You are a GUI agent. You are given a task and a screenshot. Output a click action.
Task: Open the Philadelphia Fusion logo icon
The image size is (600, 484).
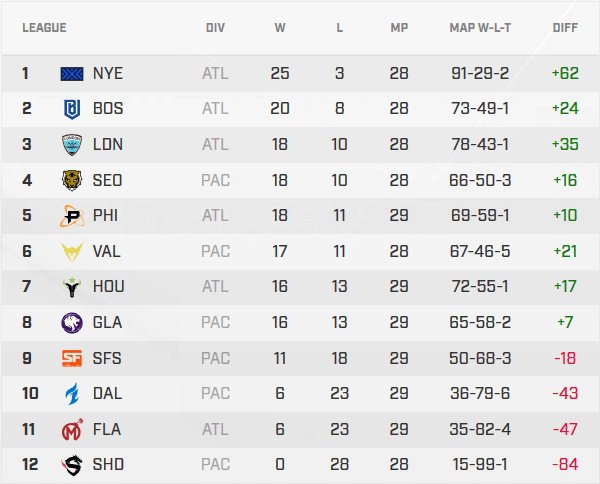click(x=72, y=215)
